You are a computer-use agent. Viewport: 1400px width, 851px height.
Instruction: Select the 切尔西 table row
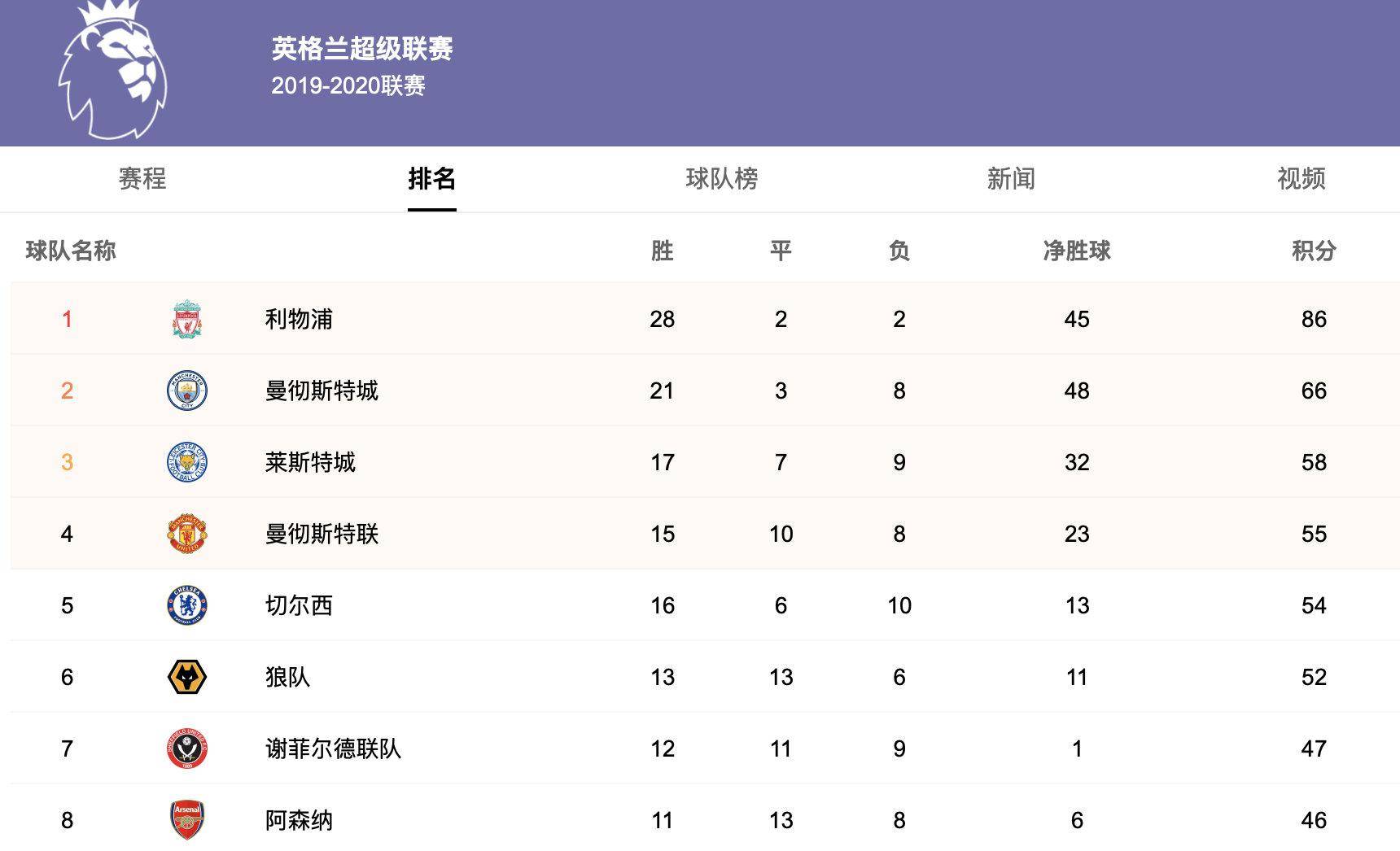tap(700, 604)
